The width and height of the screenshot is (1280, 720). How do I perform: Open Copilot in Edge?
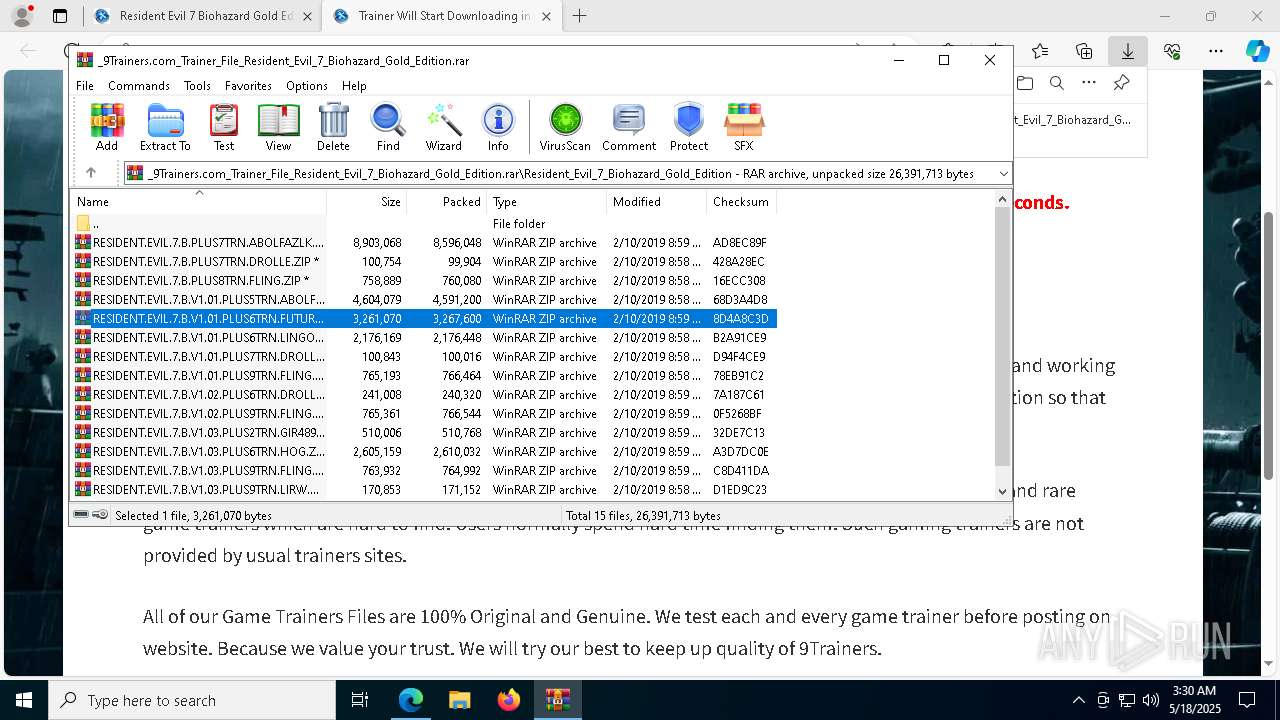click(x=1257, y=51)
